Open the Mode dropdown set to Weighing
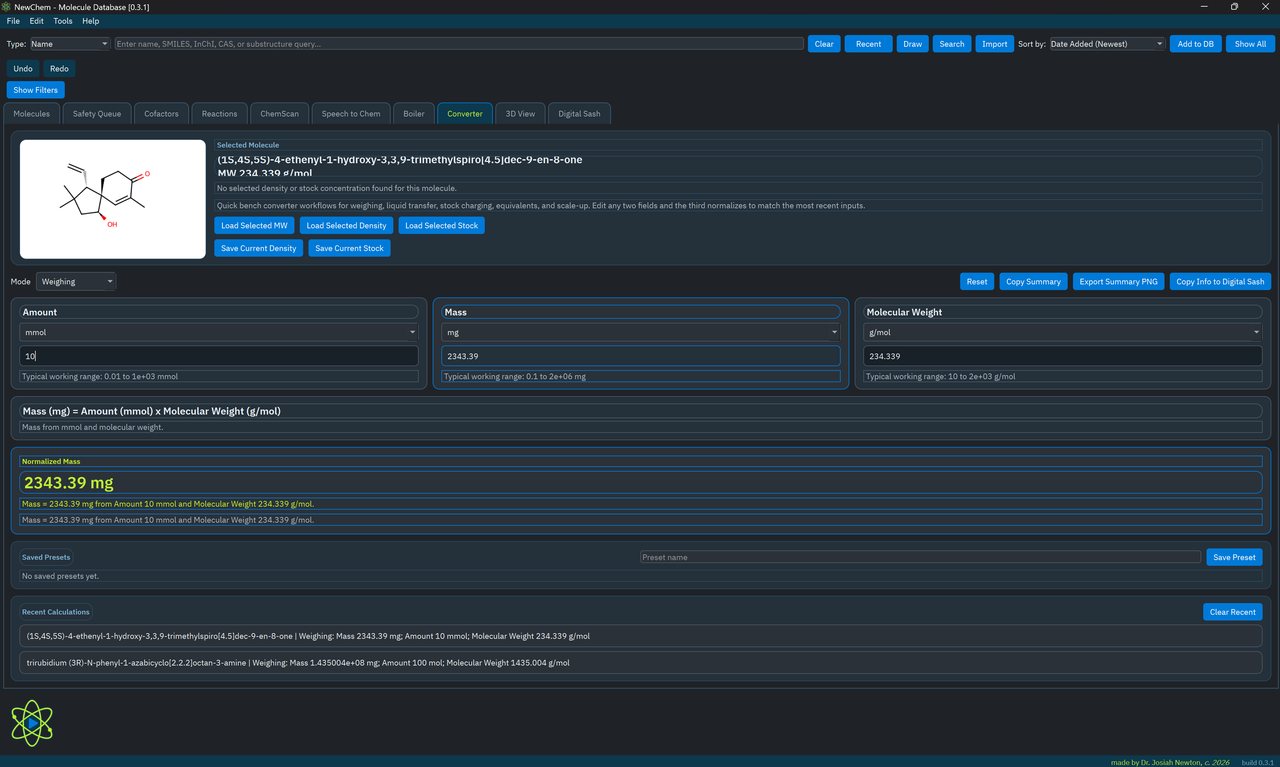 tap(75, 281)
